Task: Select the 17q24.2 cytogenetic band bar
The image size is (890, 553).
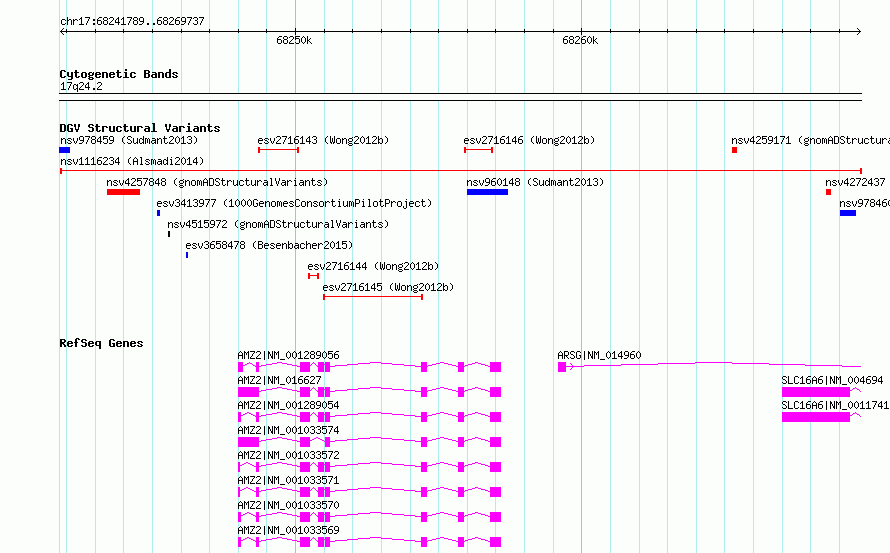Action: pyautogui.click(x=461, y=97)
